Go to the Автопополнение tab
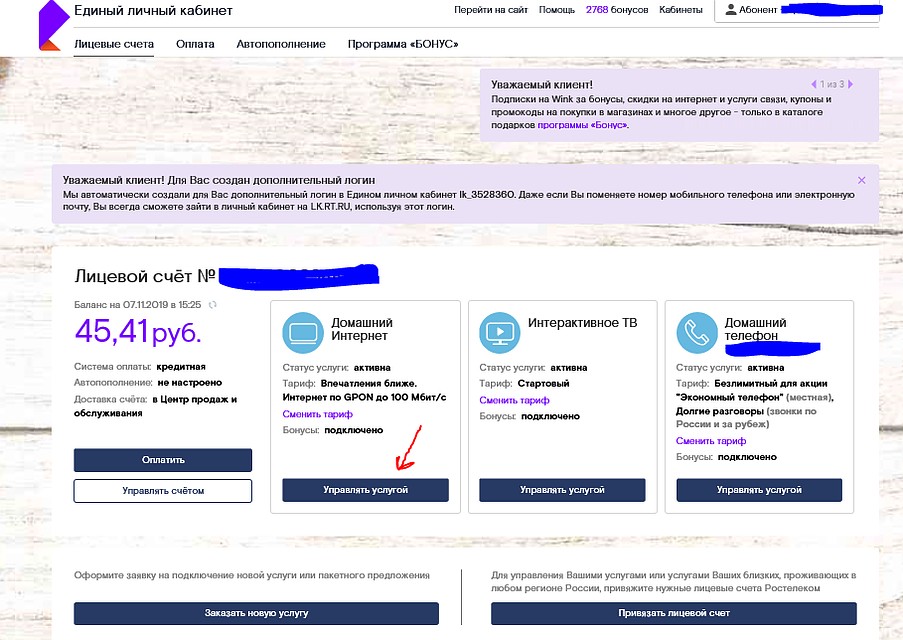Image resolution: width=903 pixels, height=640 pixels. (x=281, y=44)
